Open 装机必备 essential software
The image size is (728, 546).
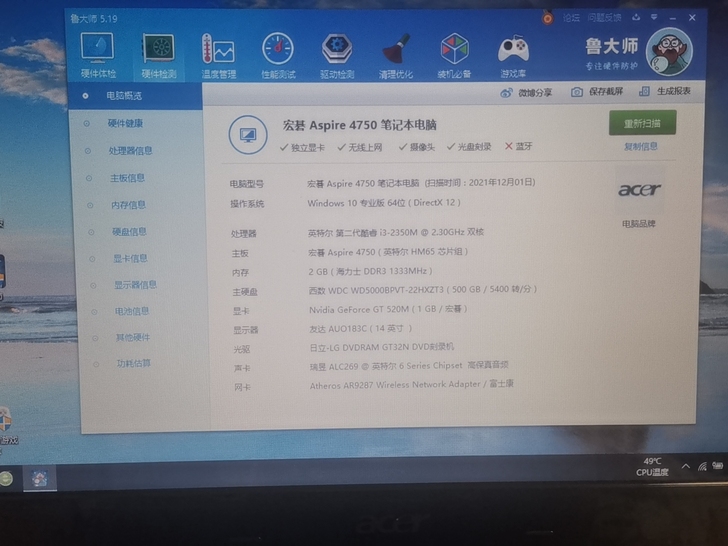pyautogui.click(x=454, y=55)
